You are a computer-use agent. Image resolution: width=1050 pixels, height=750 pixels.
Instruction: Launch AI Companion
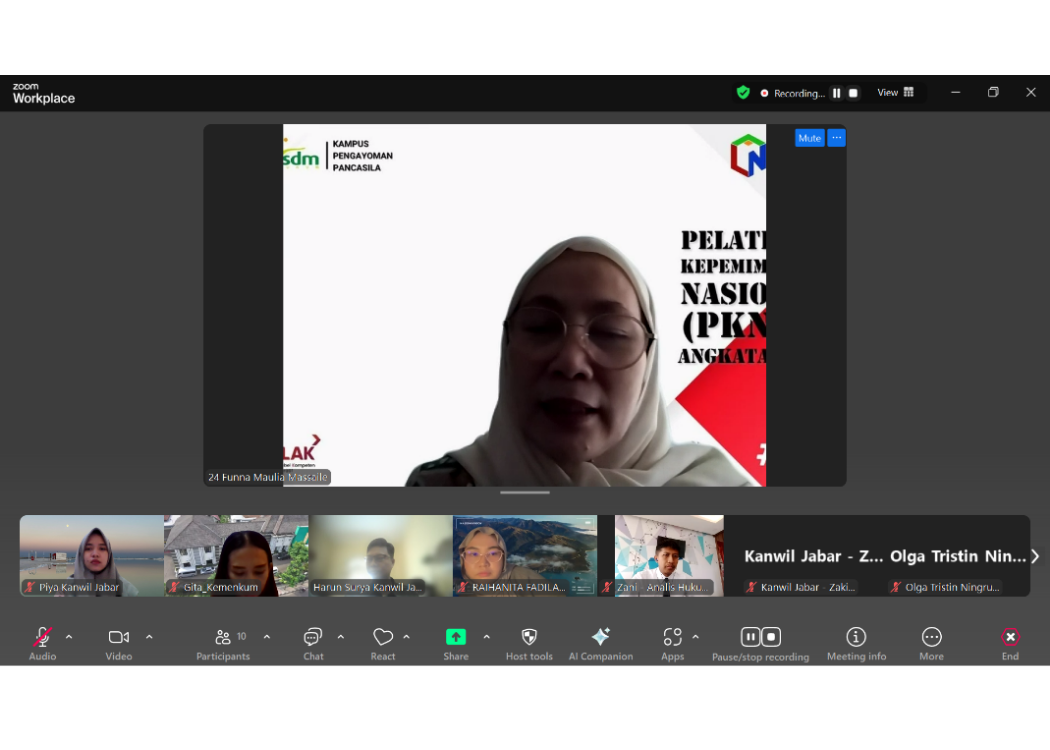tap(600, 638)
